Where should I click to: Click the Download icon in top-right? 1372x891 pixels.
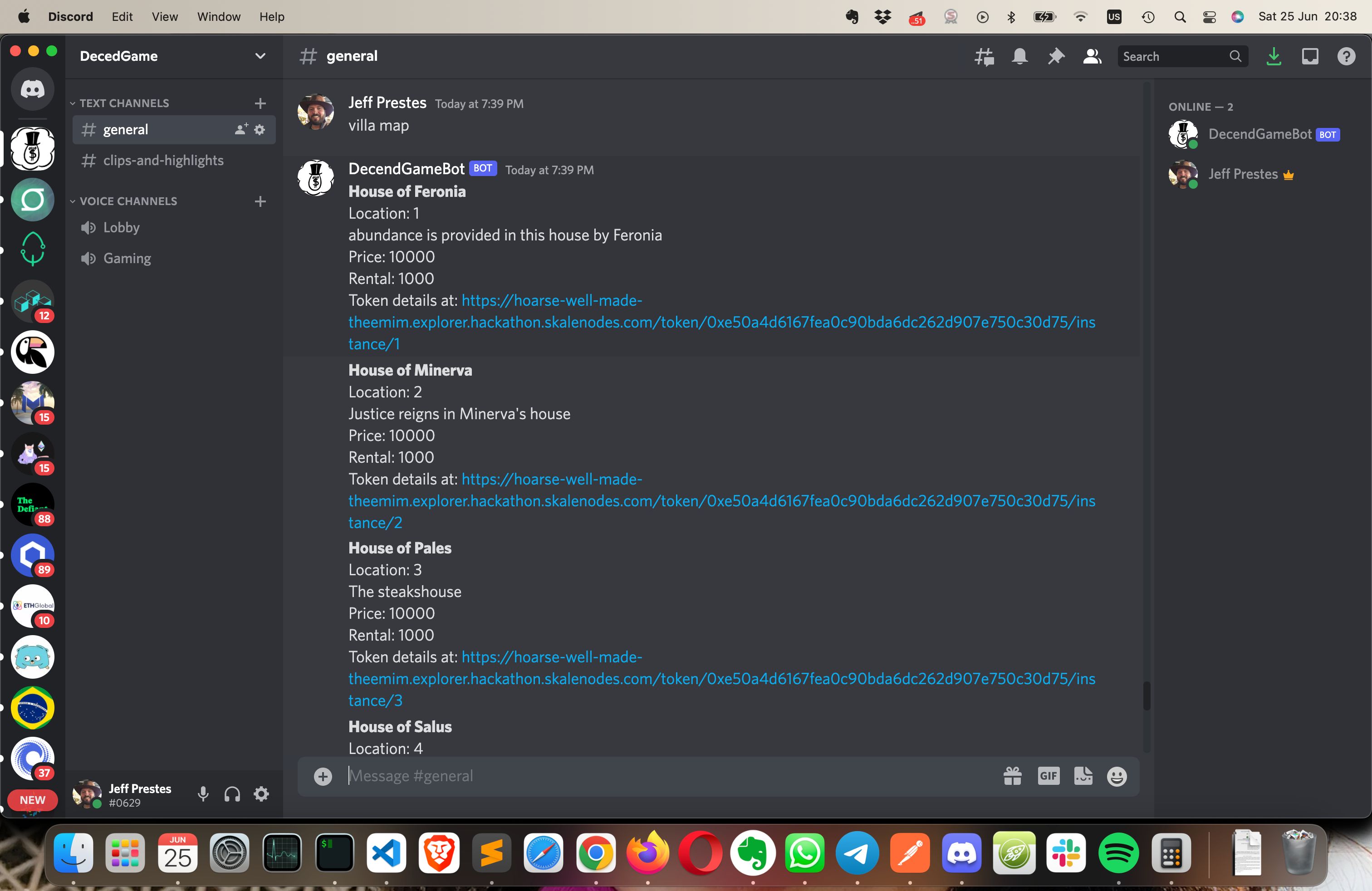1274,56
